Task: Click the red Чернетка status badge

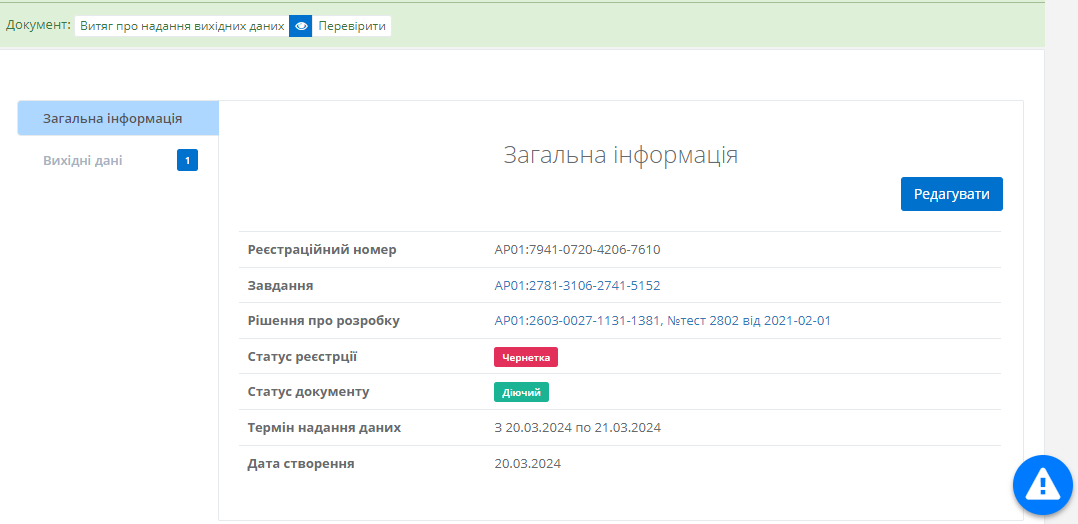Action: (525, 357)
